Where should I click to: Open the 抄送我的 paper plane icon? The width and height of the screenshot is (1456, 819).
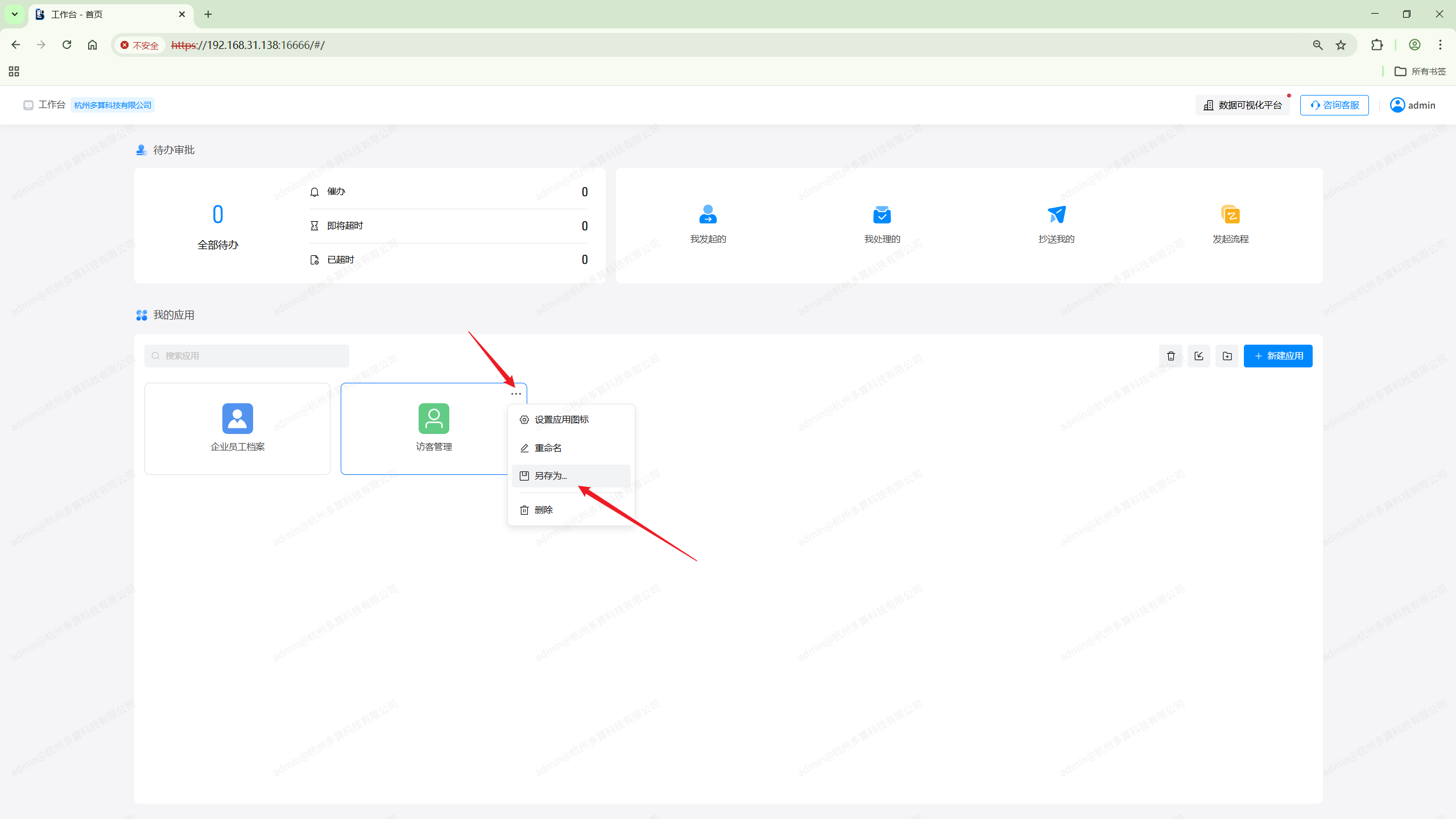pyautogui.click(x=1056, y=215)
